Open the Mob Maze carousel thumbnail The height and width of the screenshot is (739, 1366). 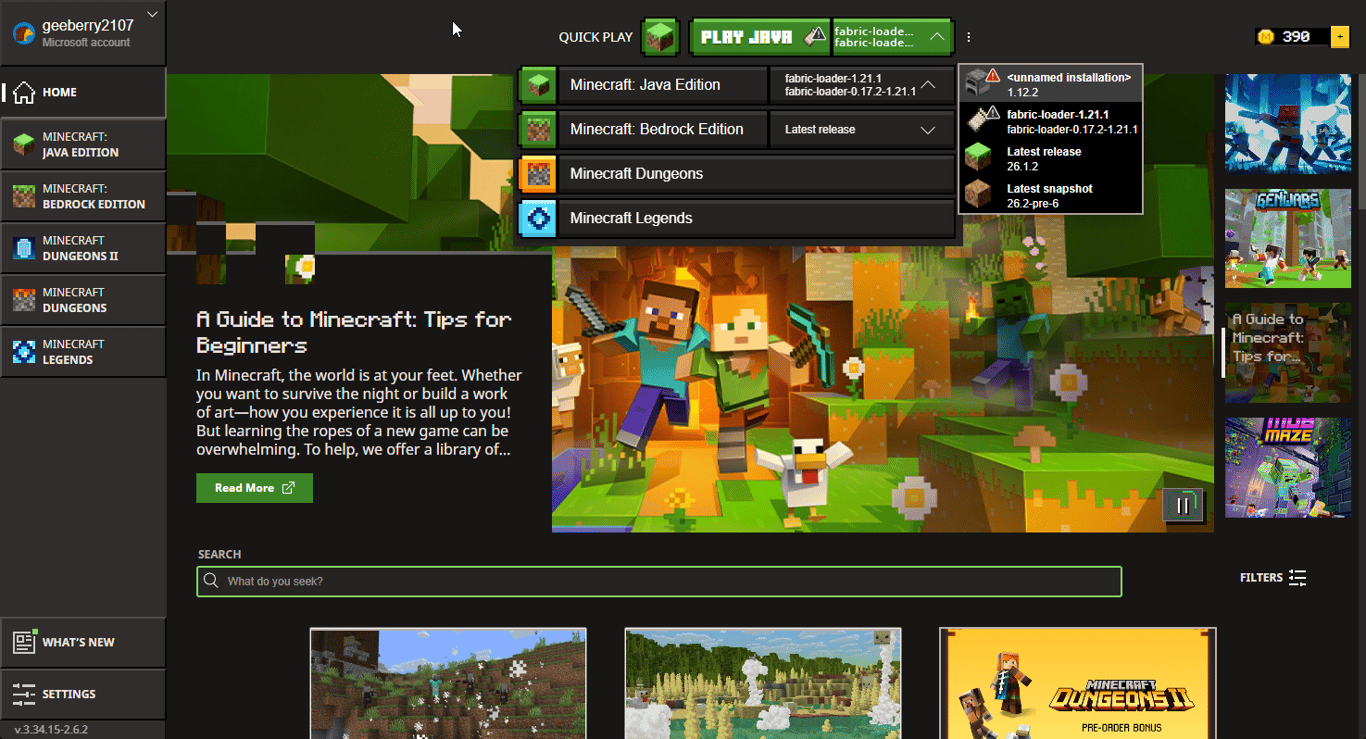[1288, 468]
